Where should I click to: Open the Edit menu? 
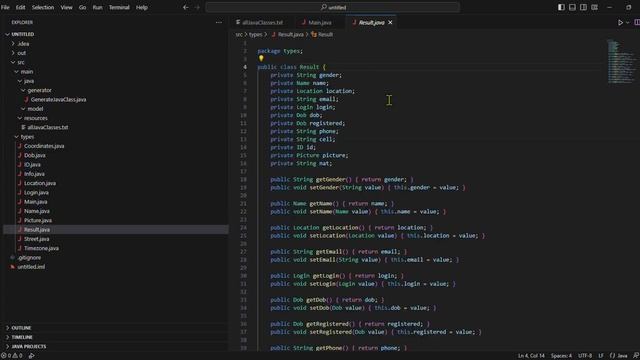click(x=20, y=7)
